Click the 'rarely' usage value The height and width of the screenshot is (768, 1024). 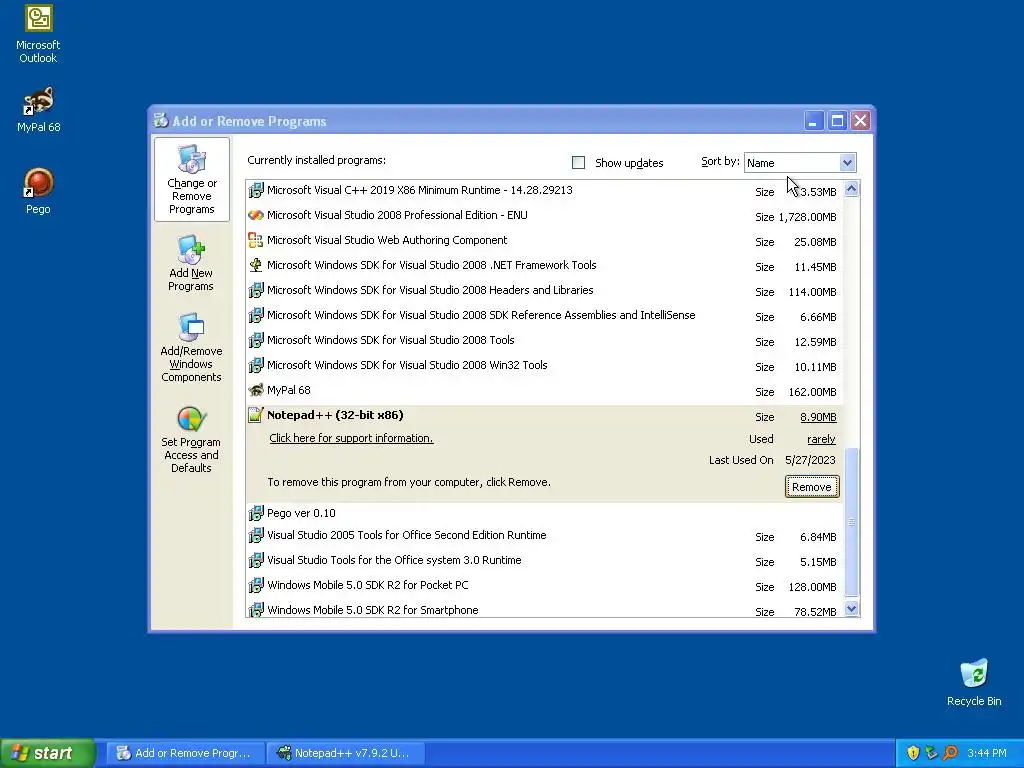[x=821, y=440]
